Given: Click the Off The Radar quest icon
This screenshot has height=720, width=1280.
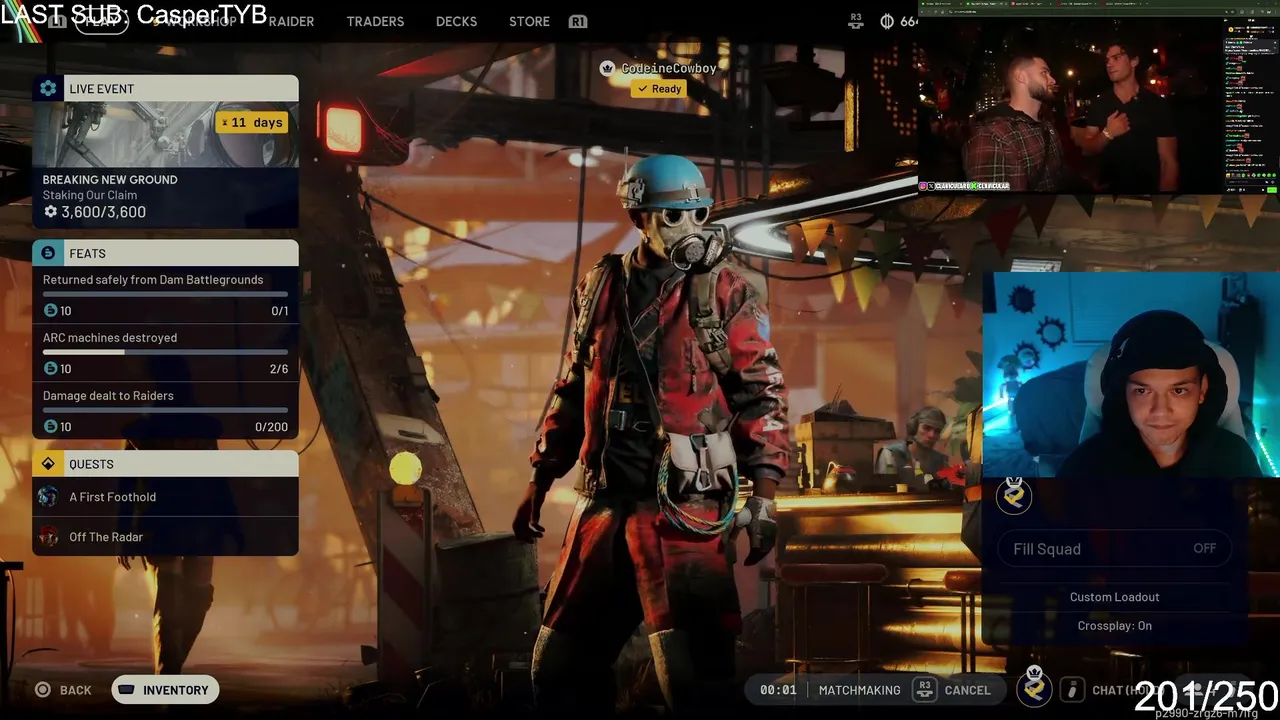Looking at the screenshot, I should click(48, 537).
